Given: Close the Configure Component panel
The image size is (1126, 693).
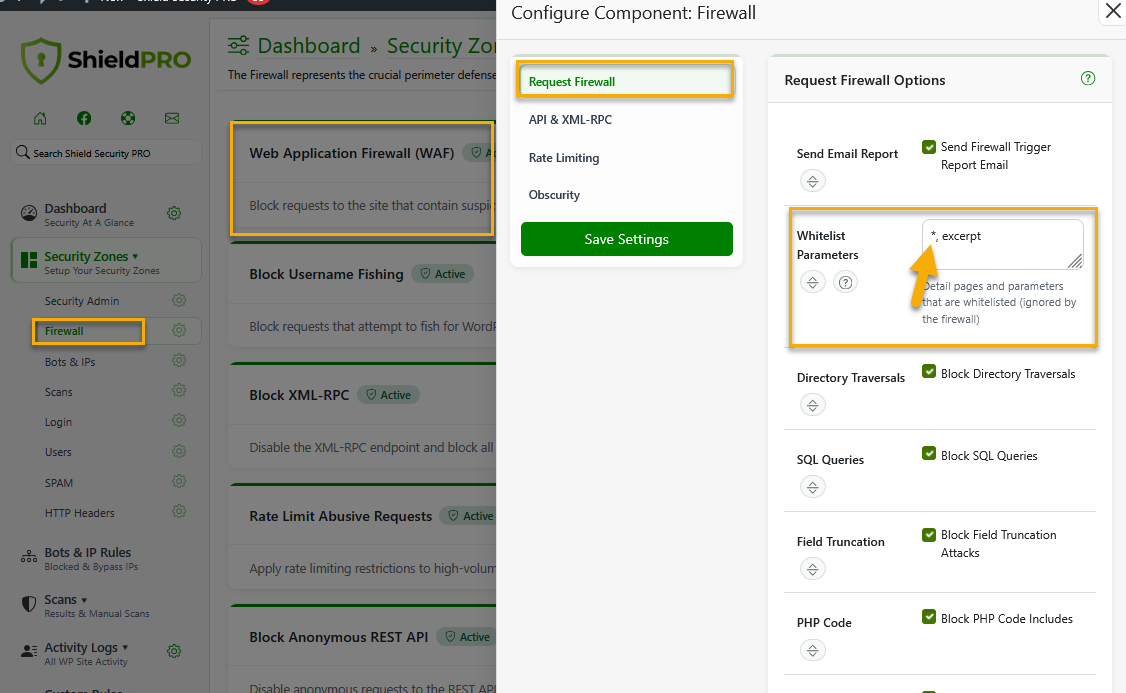Looking at the screenshot, I should pos(1113,11).
